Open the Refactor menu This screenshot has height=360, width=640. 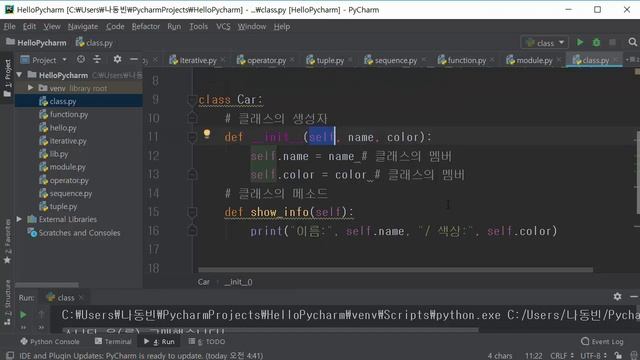coord(146,27)
